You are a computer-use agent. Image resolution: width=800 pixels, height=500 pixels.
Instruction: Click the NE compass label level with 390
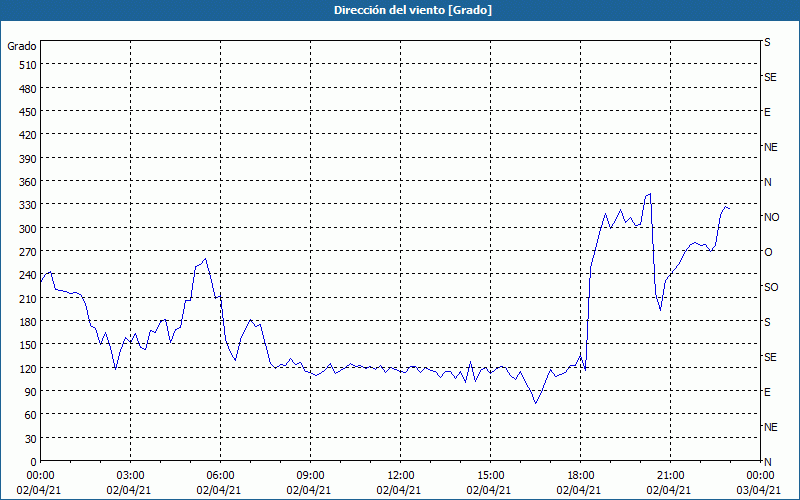tap(770, 147)
